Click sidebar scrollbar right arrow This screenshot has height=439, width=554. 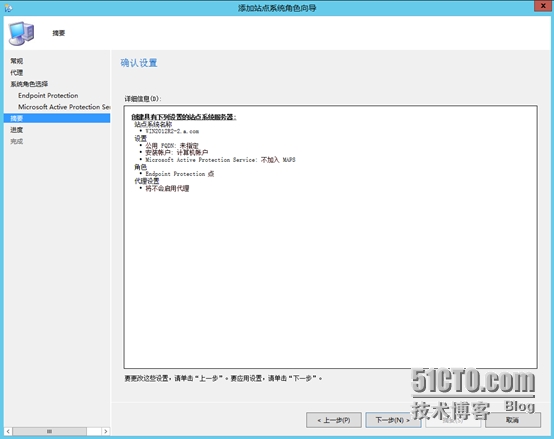point(105,431)
